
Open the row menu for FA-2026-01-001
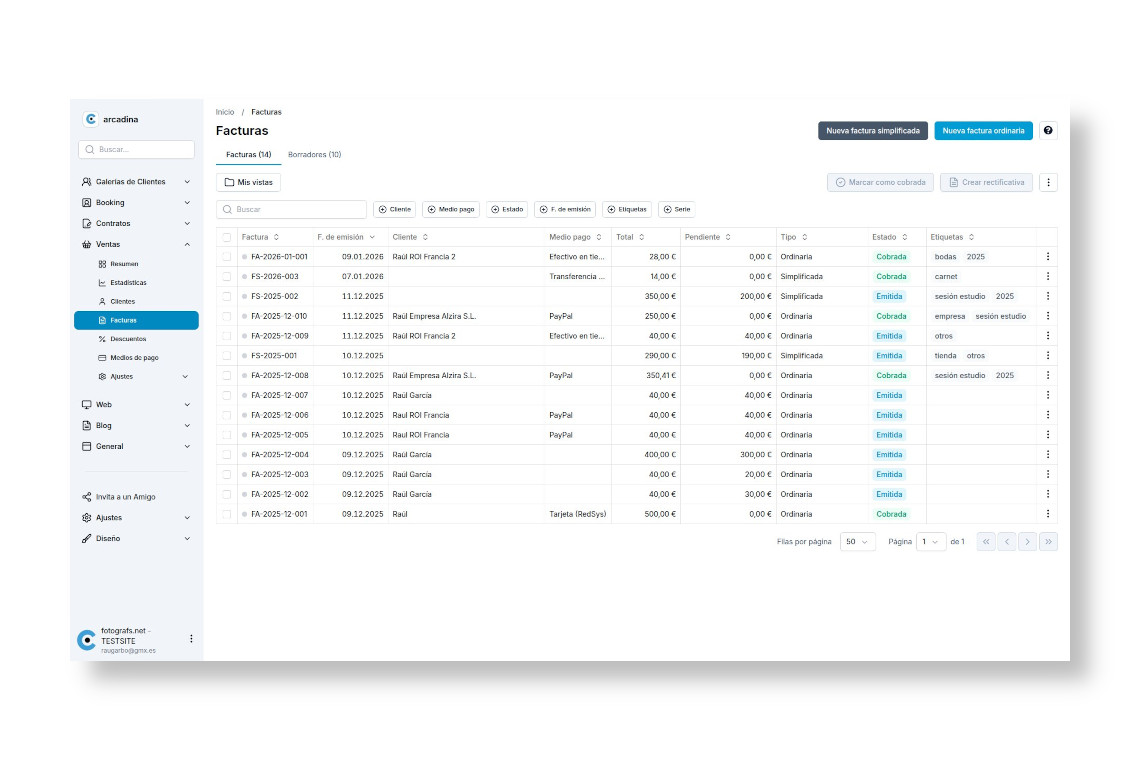[x=1047, y=256]
